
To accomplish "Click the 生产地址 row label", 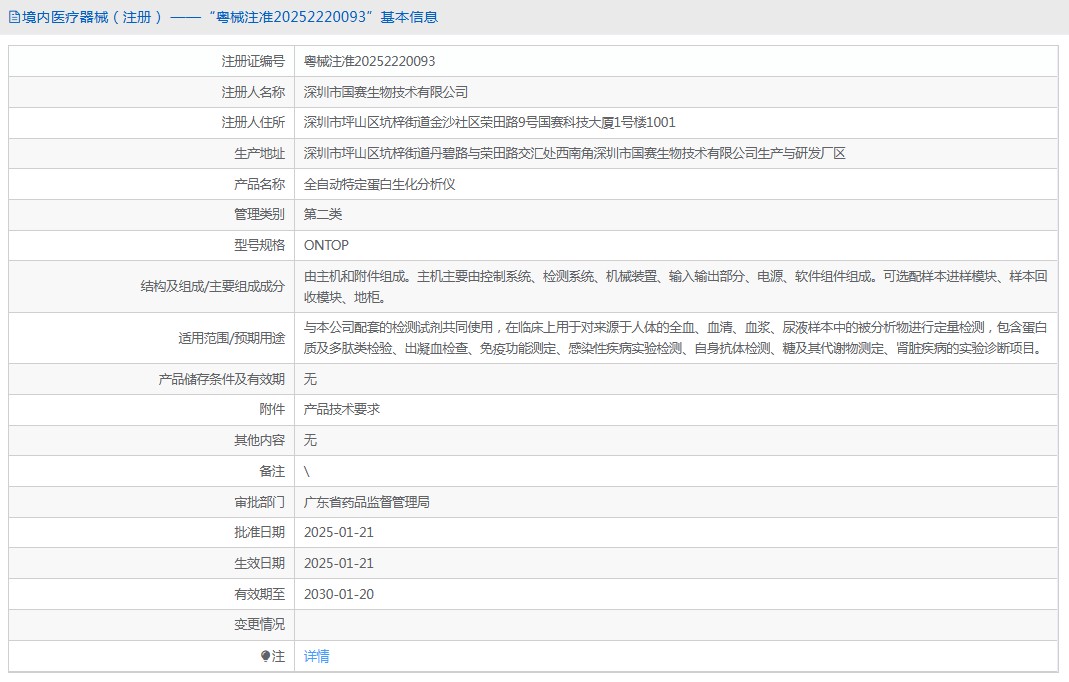I will [x=258, y=153].
